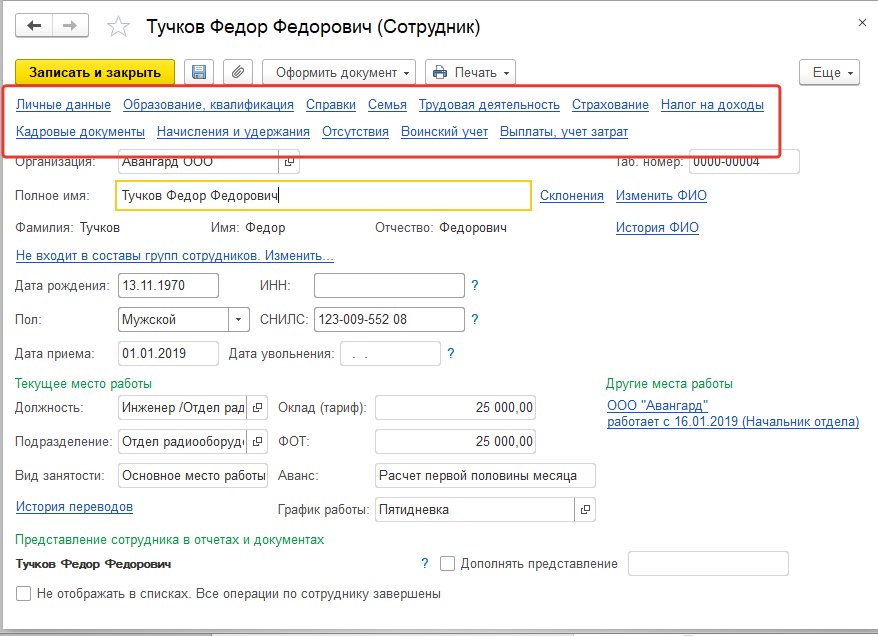The image size is (878, 636).
Task: Click the Изменить ФИО link
Action: (x=657, y=196)
